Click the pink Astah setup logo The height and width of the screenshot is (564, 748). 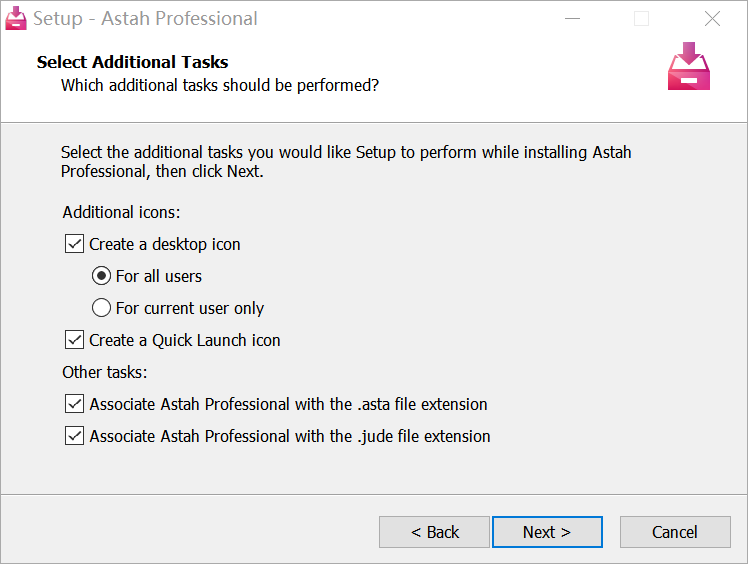pyautogui.click(x=688, y=66)
